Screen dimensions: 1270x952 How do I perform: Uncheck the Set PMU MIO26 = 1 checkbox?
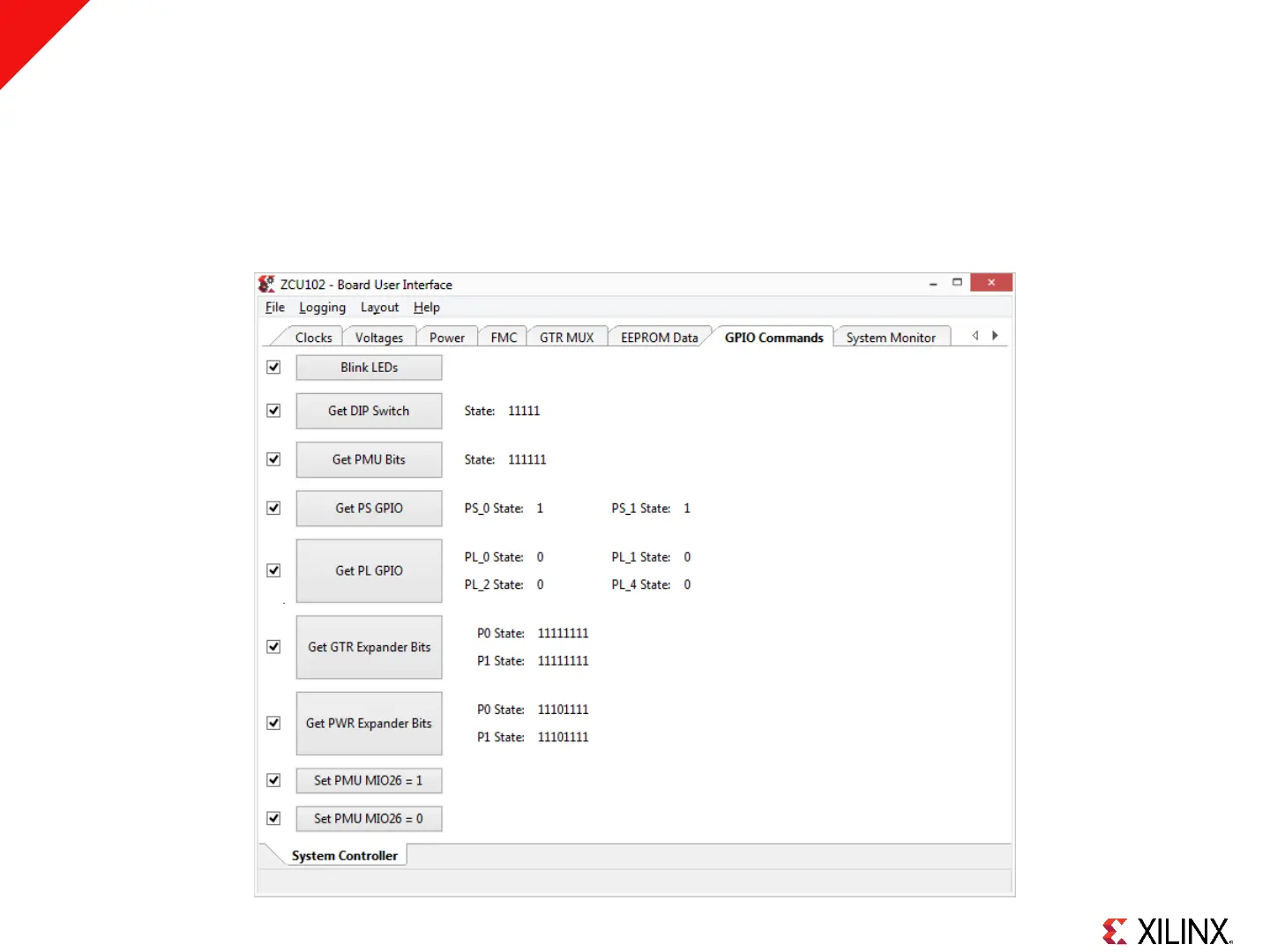(x=273, y=780)
